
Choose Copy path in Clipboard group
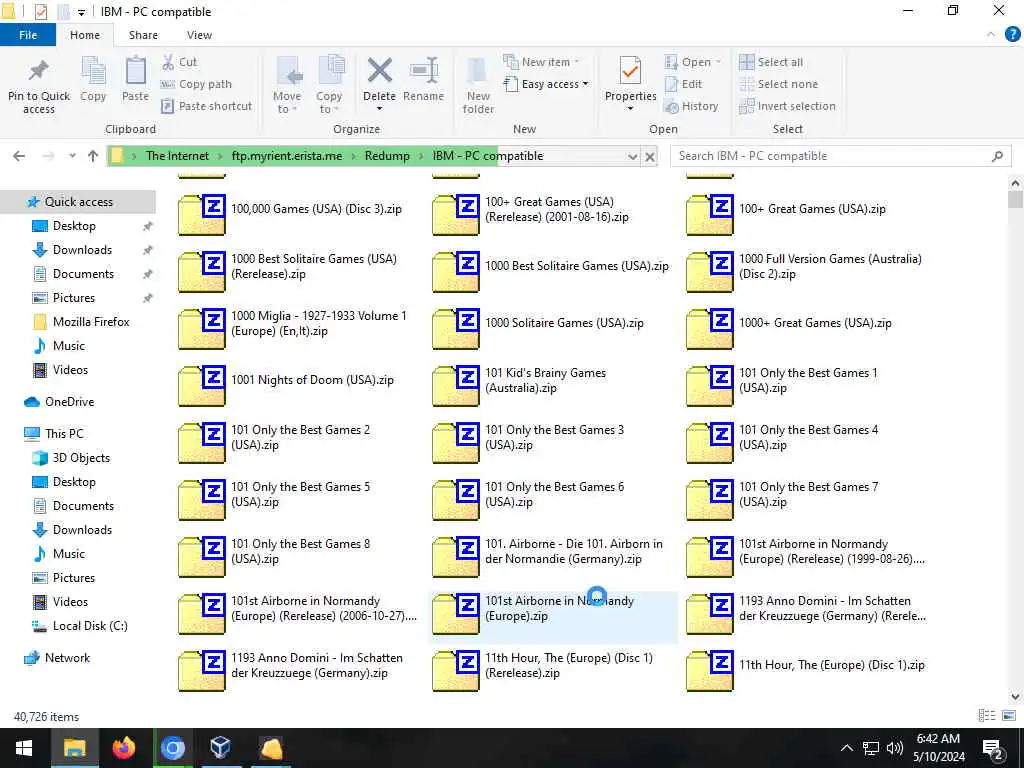click(196, 84)
